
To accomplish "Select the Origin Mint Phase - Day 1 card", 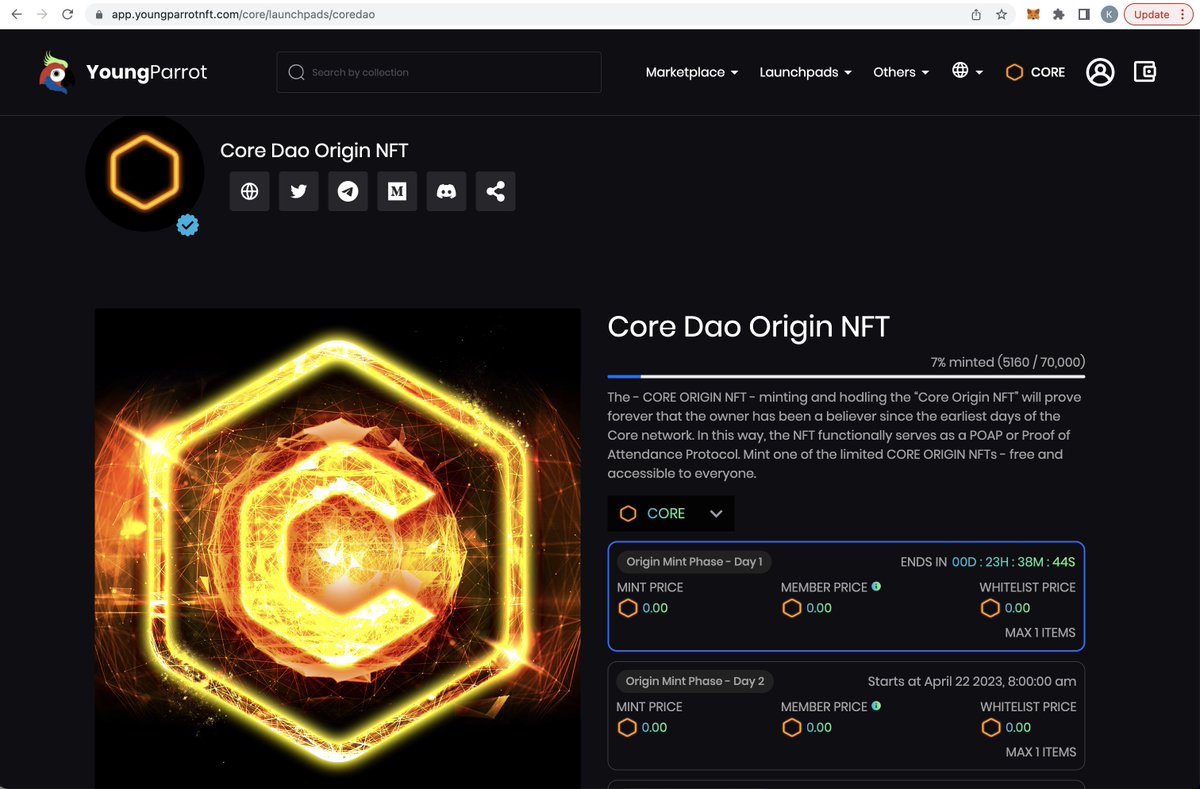I will (846, 597).
